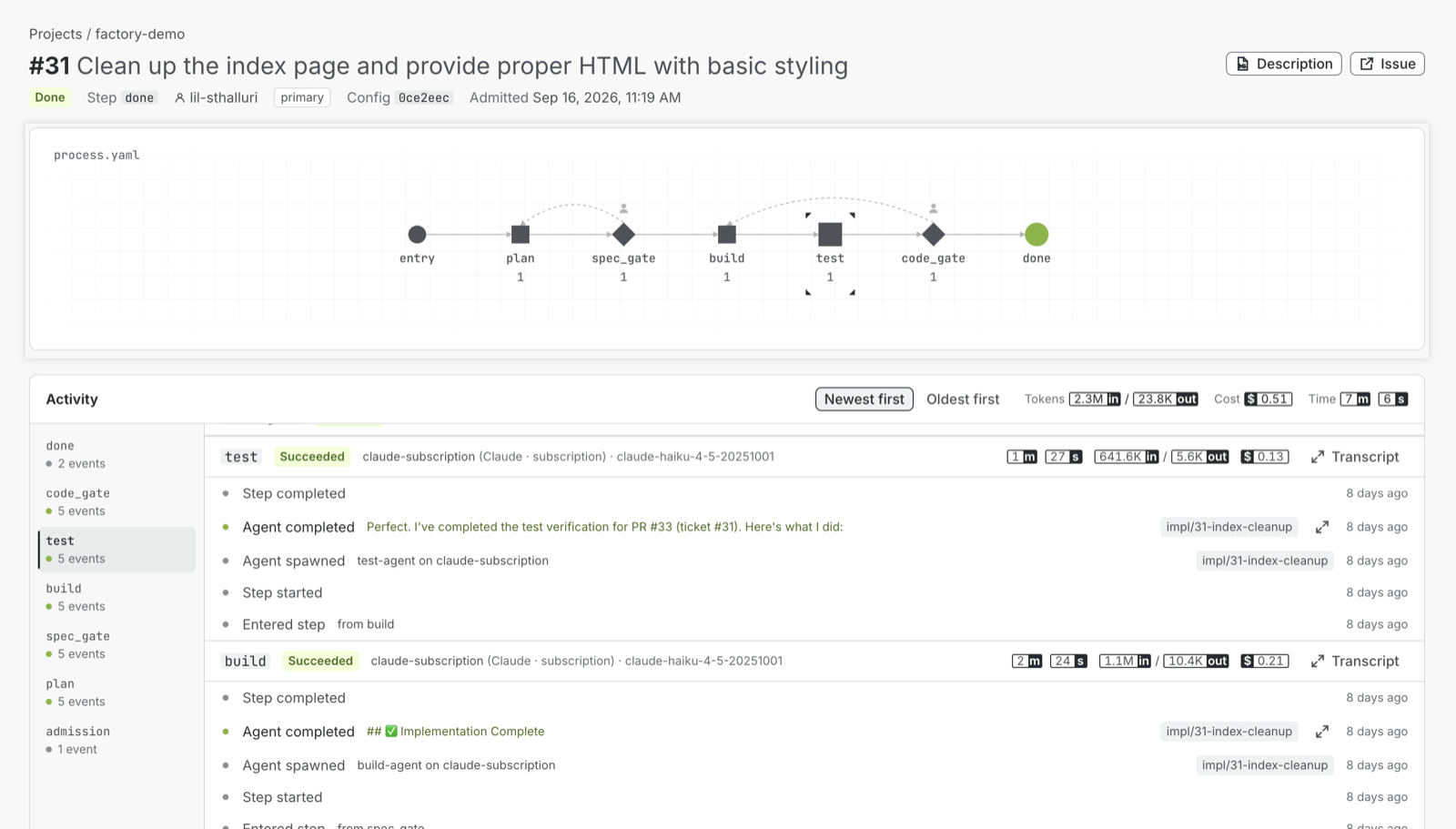Open Transcript for the test step
This screenshot has width=1456, height=829.
[1355, 457]
